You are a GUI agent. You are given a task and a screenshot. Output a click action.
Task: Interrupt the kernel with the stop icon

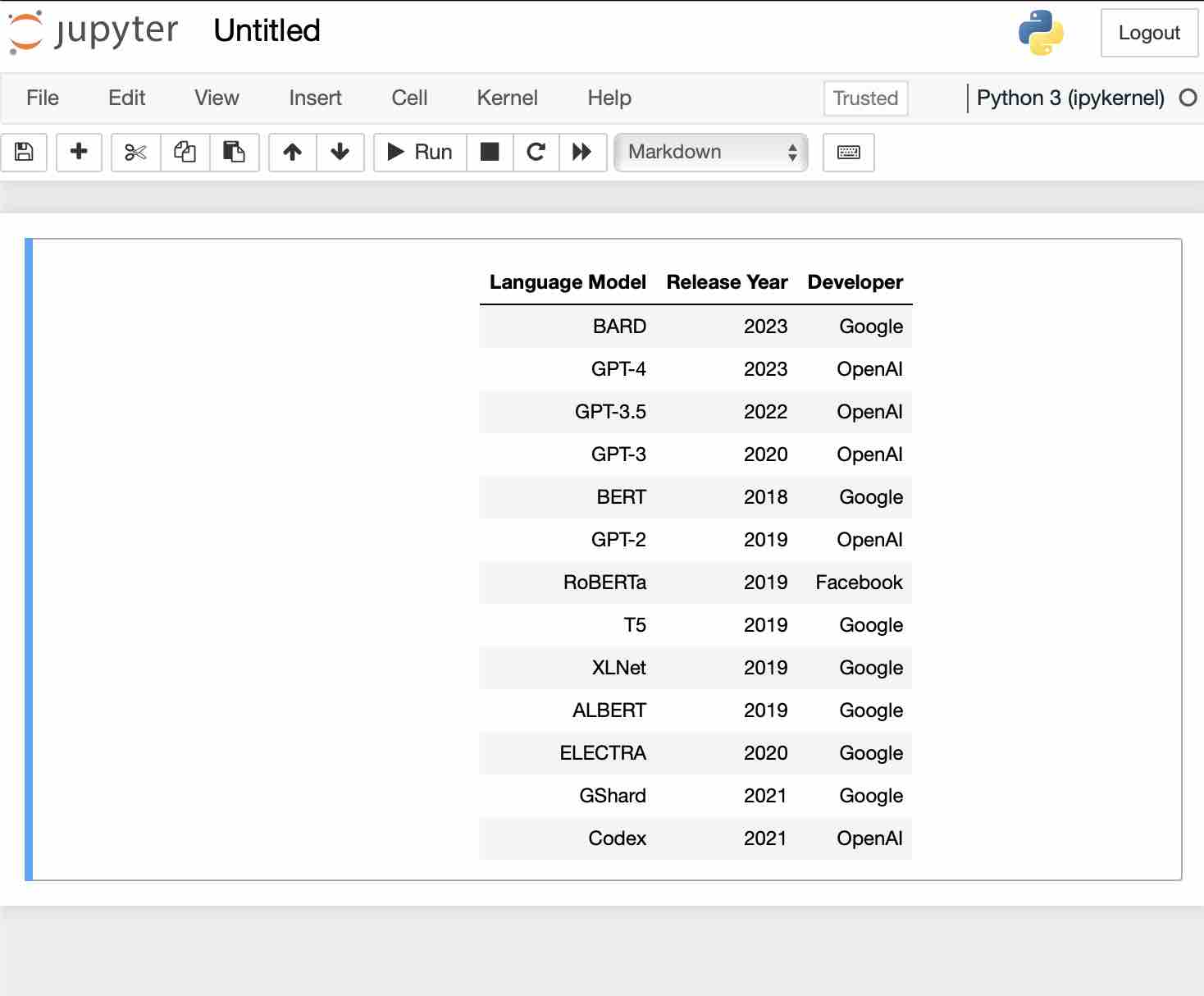click(489, 153)
